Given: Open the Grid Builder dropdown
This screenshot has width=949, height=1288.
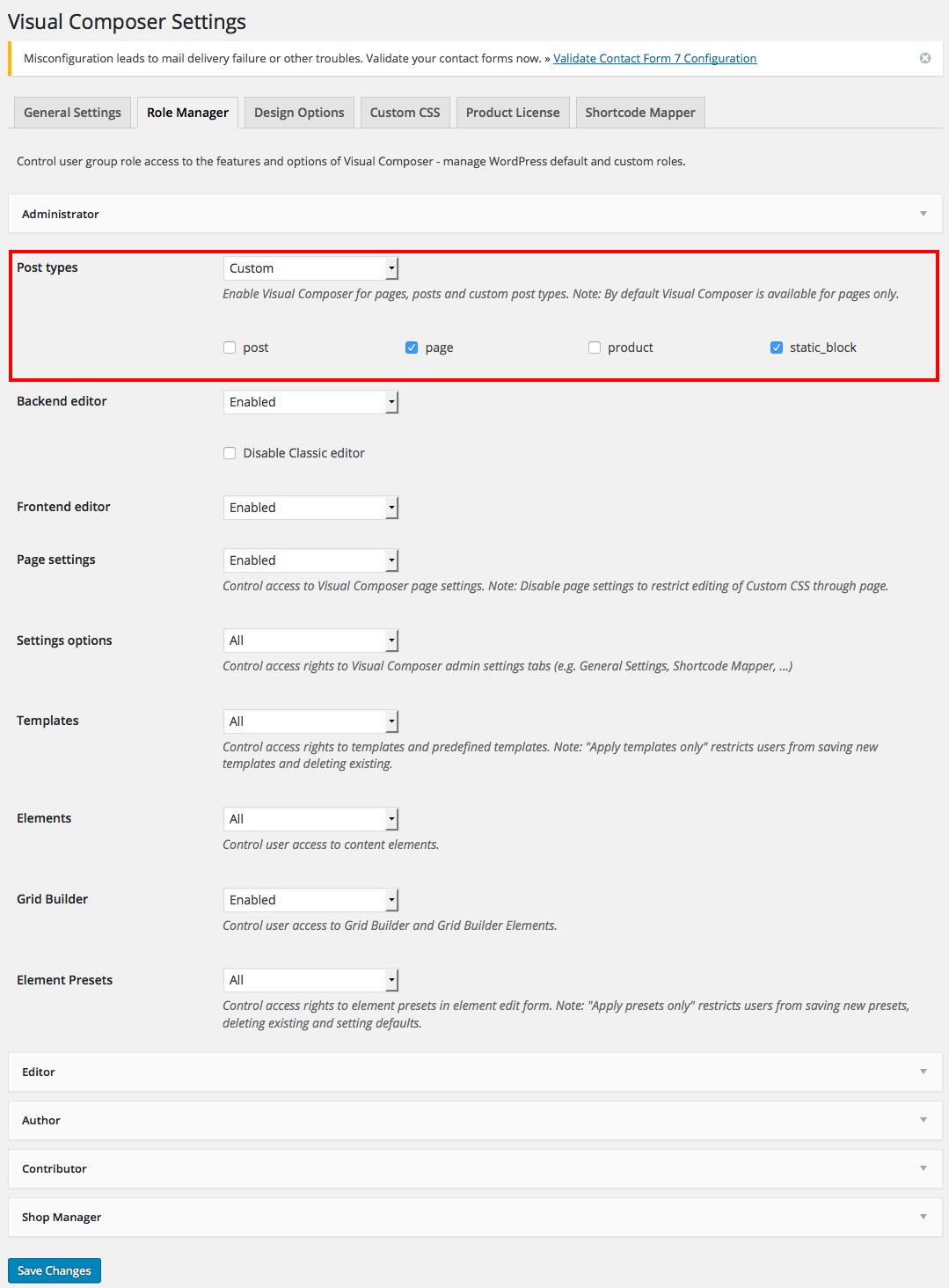Looking at the screenshot, I should tap(310, 900).
